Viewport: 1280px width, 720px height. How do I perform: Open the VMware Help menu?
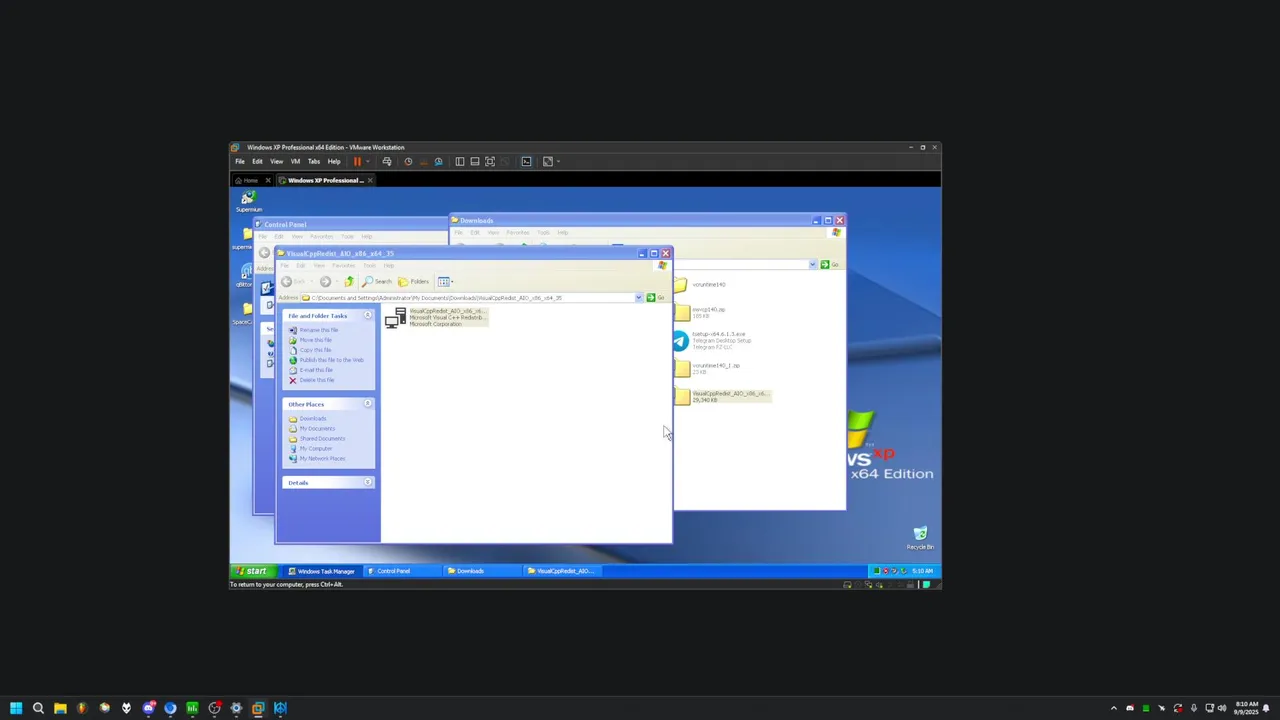coord(334,161)
